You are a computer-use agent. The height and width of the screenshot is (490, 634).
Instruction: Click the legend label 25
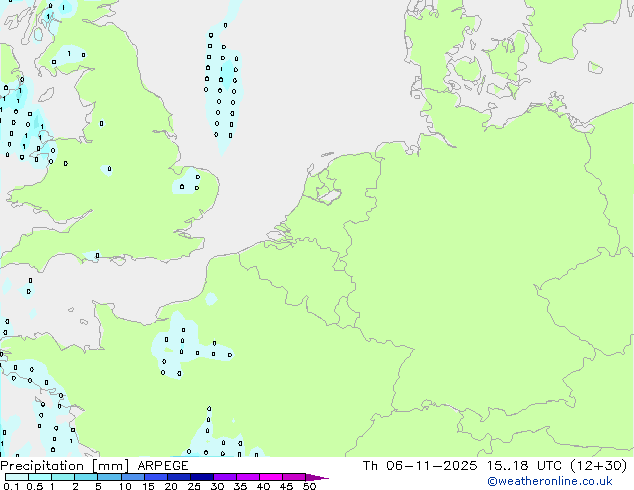point(194,486)
